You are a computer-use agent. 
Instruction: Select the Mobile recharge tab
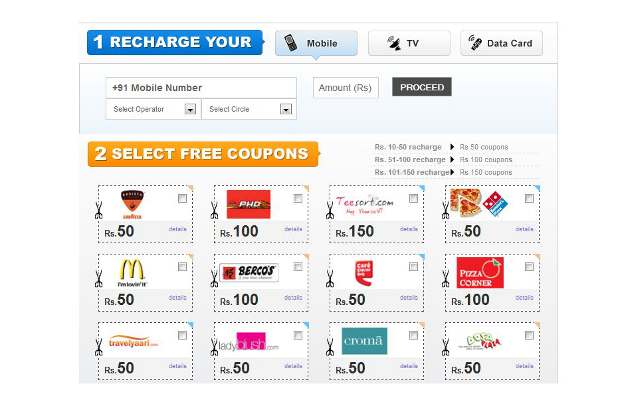coord(316,43)
